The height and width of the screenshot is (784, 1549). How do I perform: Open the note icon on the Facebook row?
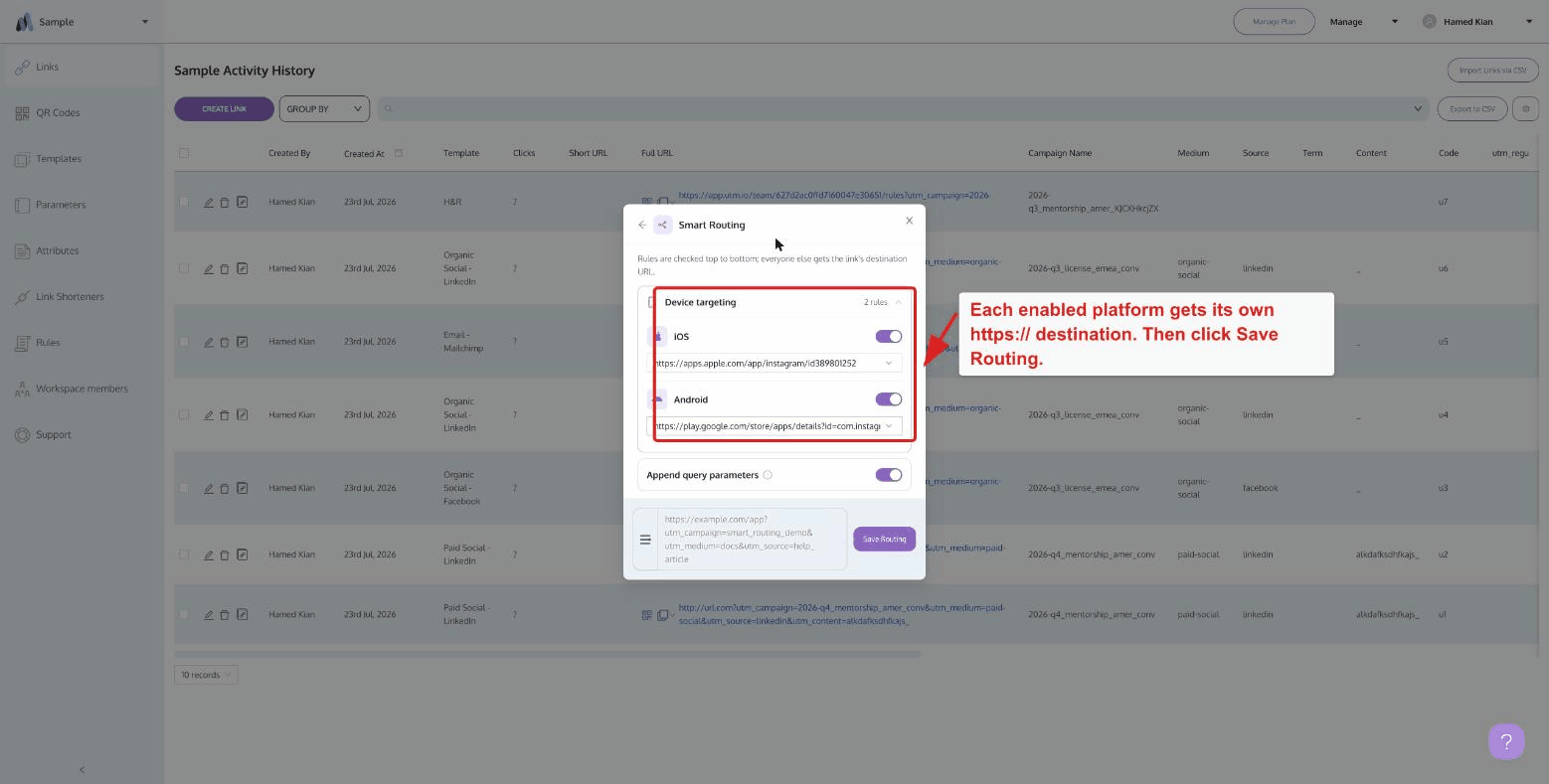coord(243,488)
